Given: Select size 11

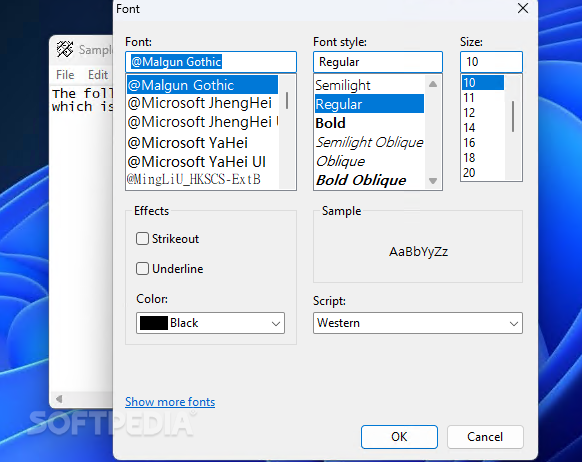Looking at the screenshot, I should tap(483, 98).
